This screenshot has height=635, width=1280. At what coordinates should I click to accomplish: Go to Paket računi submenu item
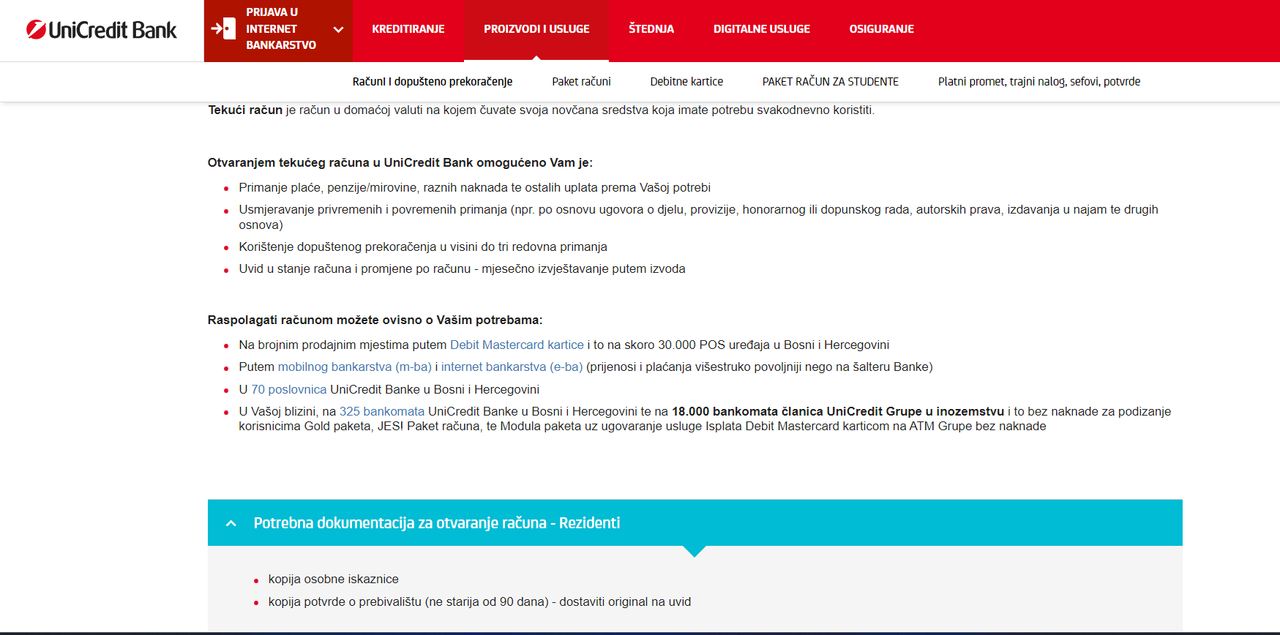pos(581,82)
